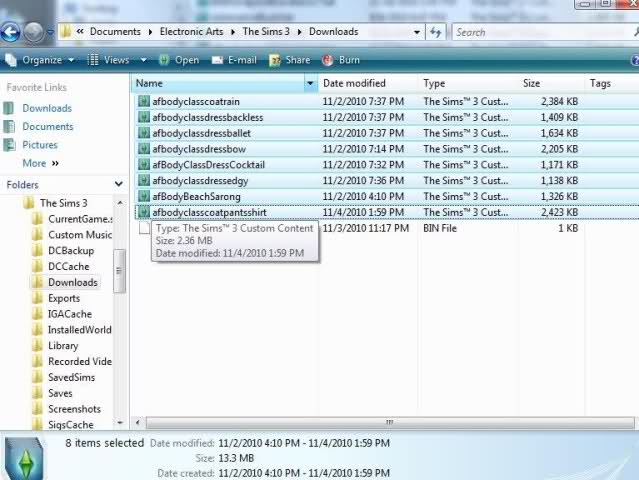Select the InstalledWorld folder

pos(79,330)
